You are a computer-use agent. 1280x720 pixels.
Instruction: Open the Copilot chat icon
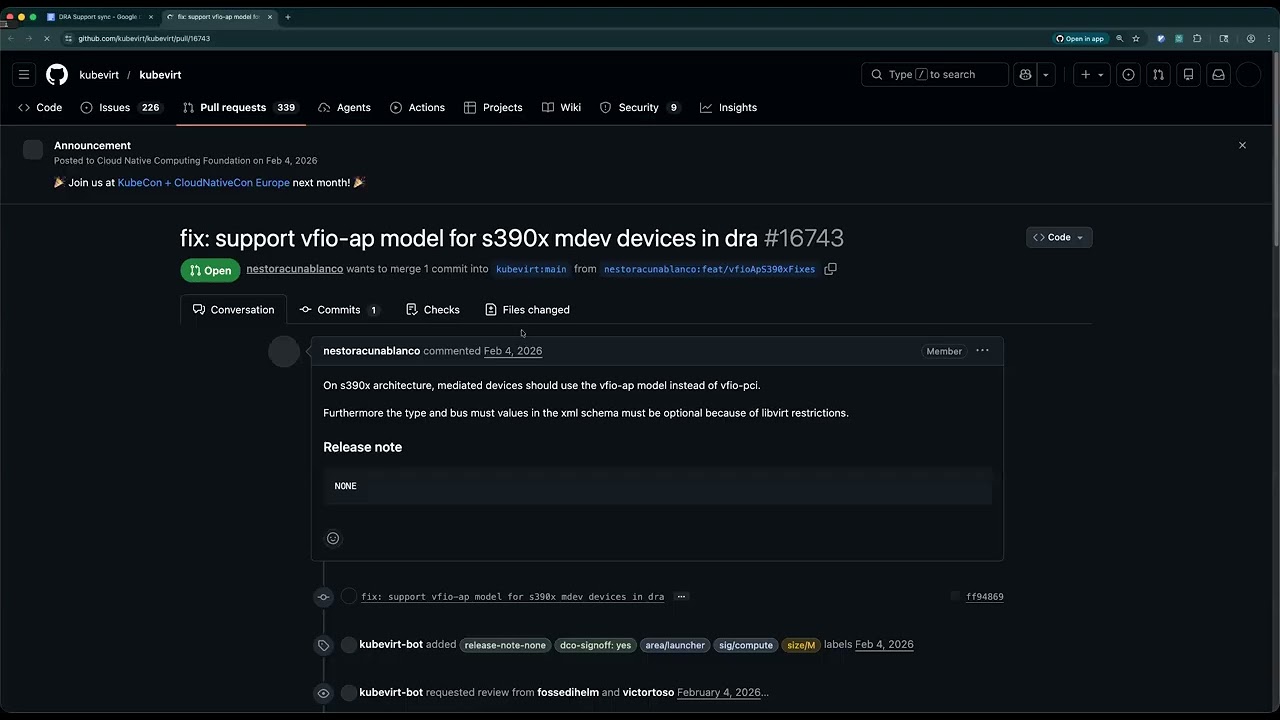tap(1025, 75)
